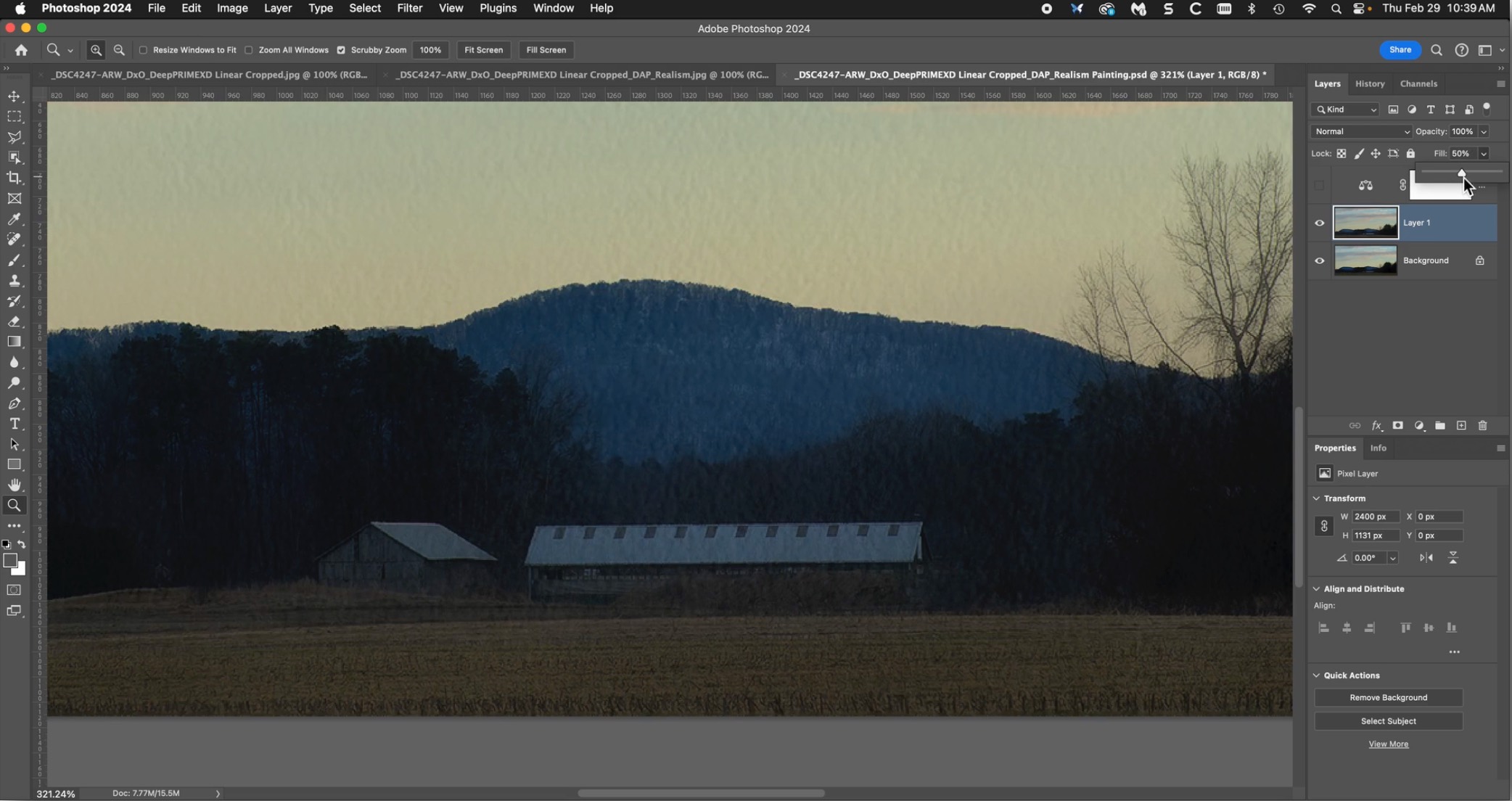Click the Gradient tool icon
1512x801 pixels.
[14, 342]
